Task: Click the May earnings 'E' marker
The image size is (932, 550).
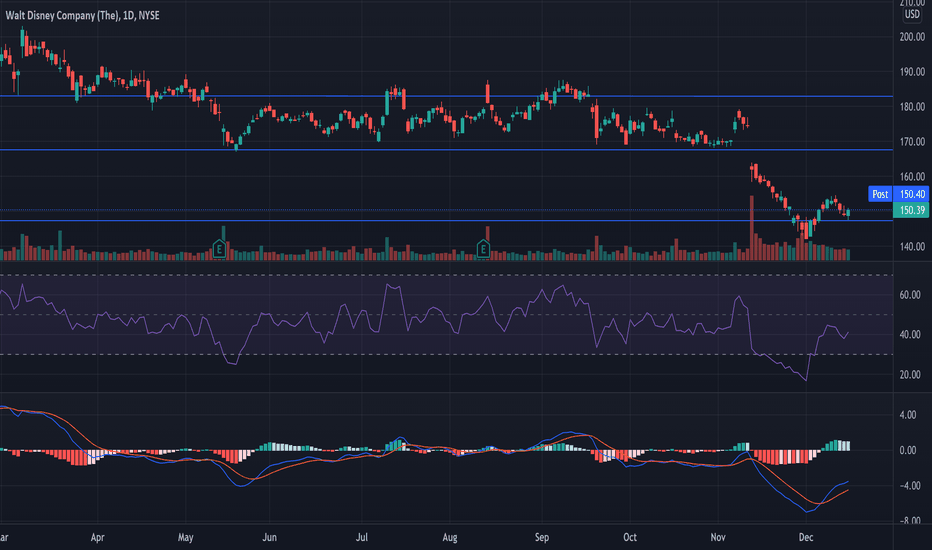Action: (x=219, y=249)
